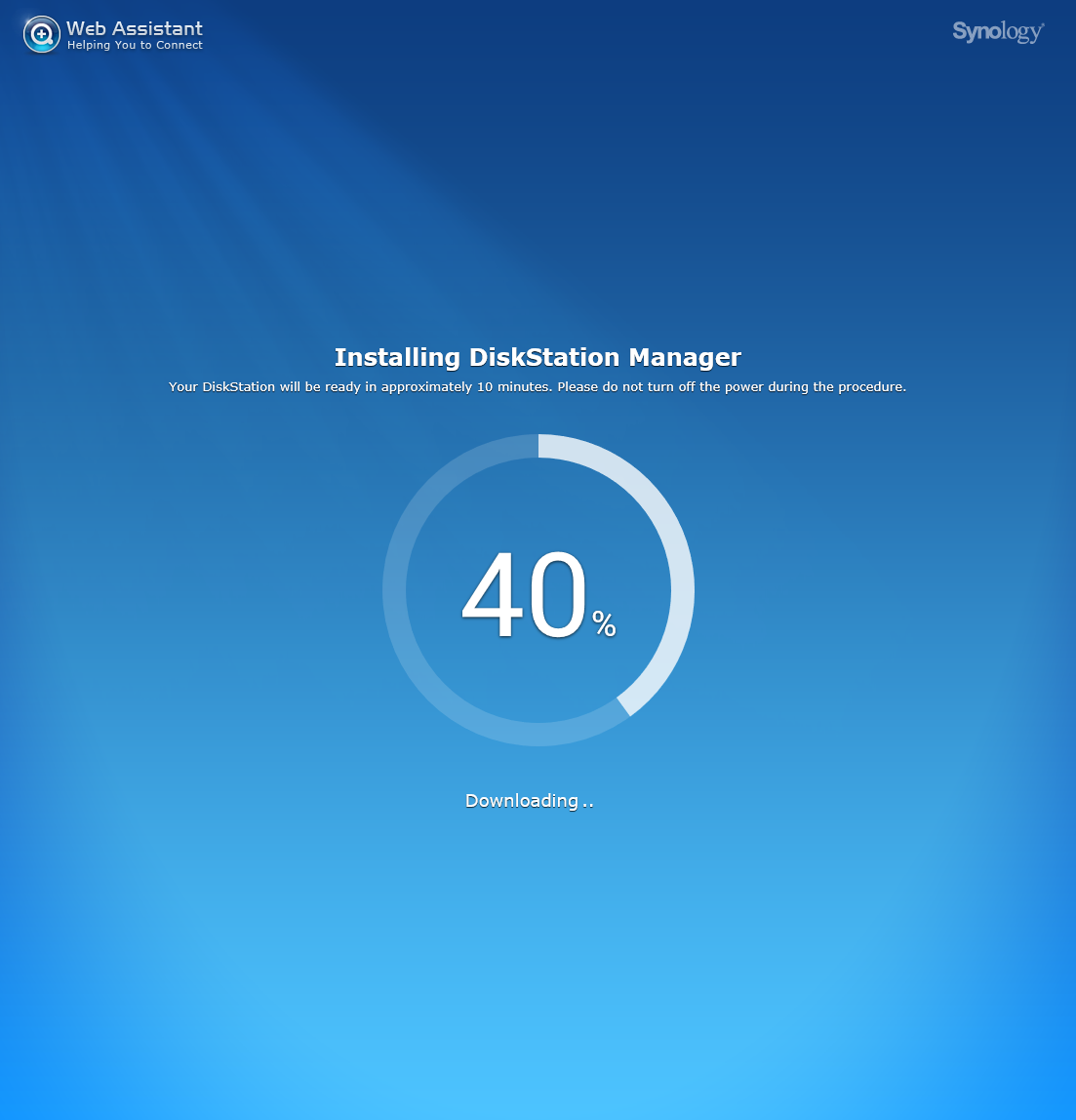Click the 40% progress number
Viewport: 1076px width, 1120px height.
point(538,595)
